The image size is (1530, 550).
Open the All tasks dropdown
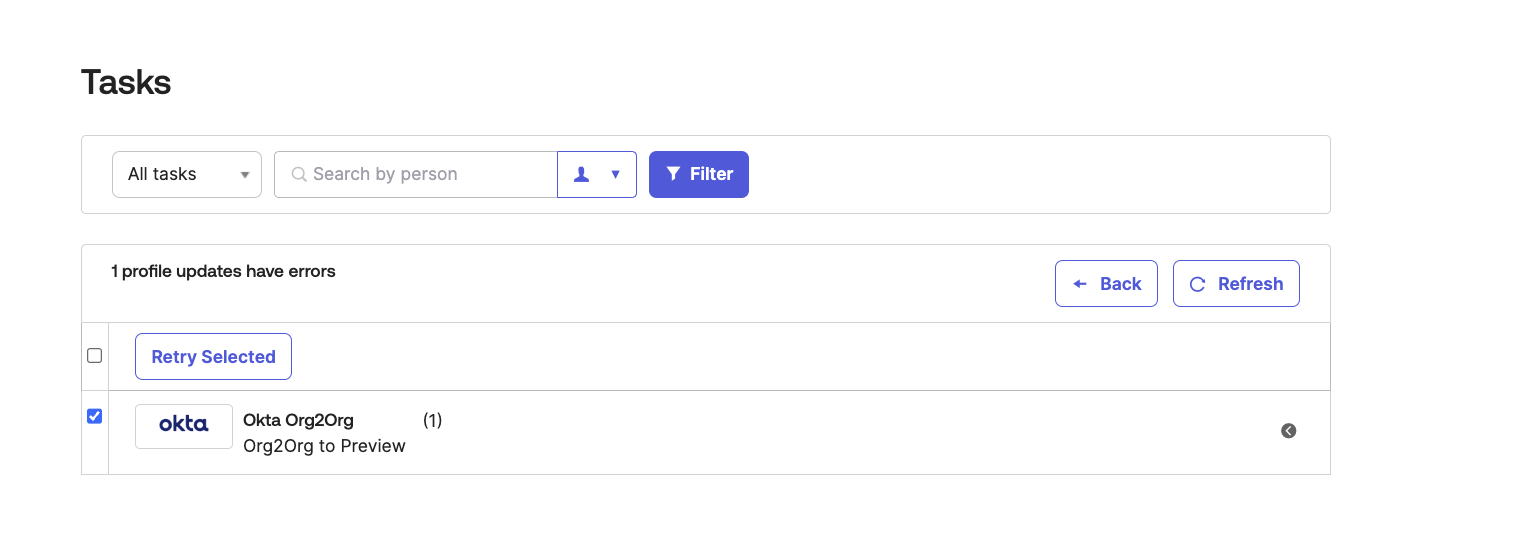(x=187, y=174)
